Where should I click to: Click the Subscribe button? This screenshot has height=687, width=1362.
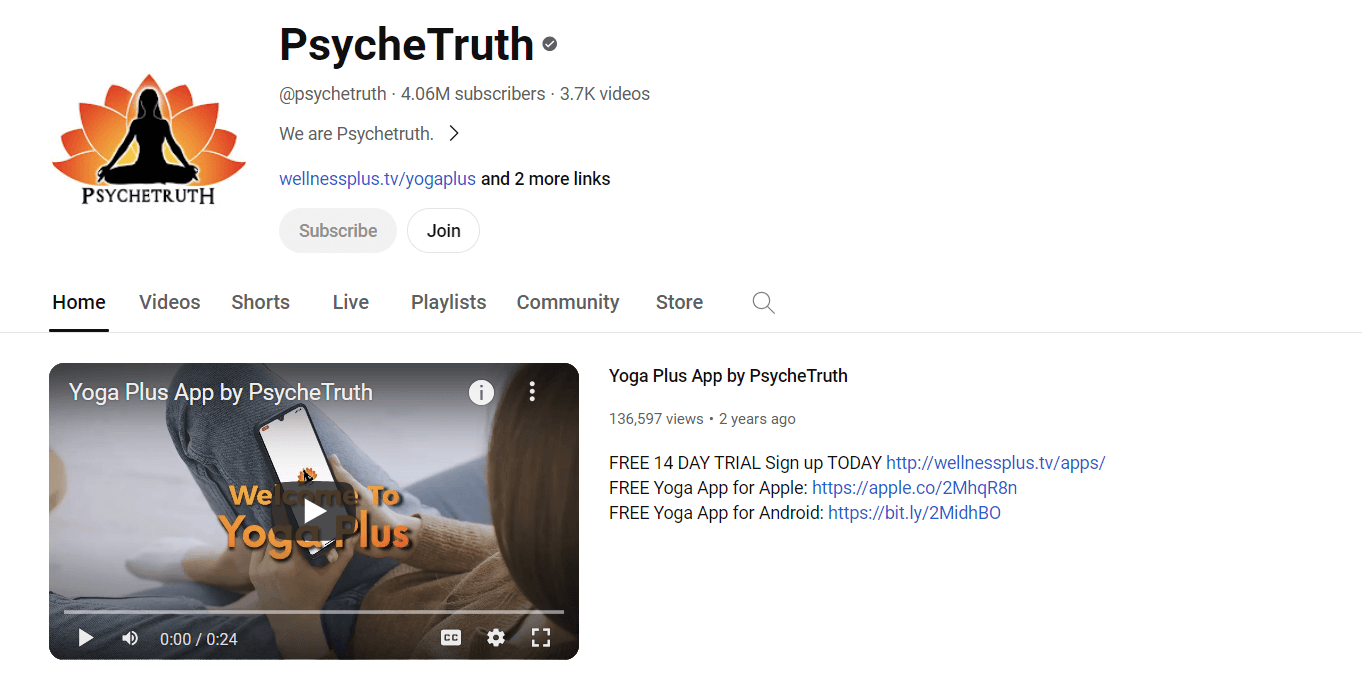tap(337, 230)
